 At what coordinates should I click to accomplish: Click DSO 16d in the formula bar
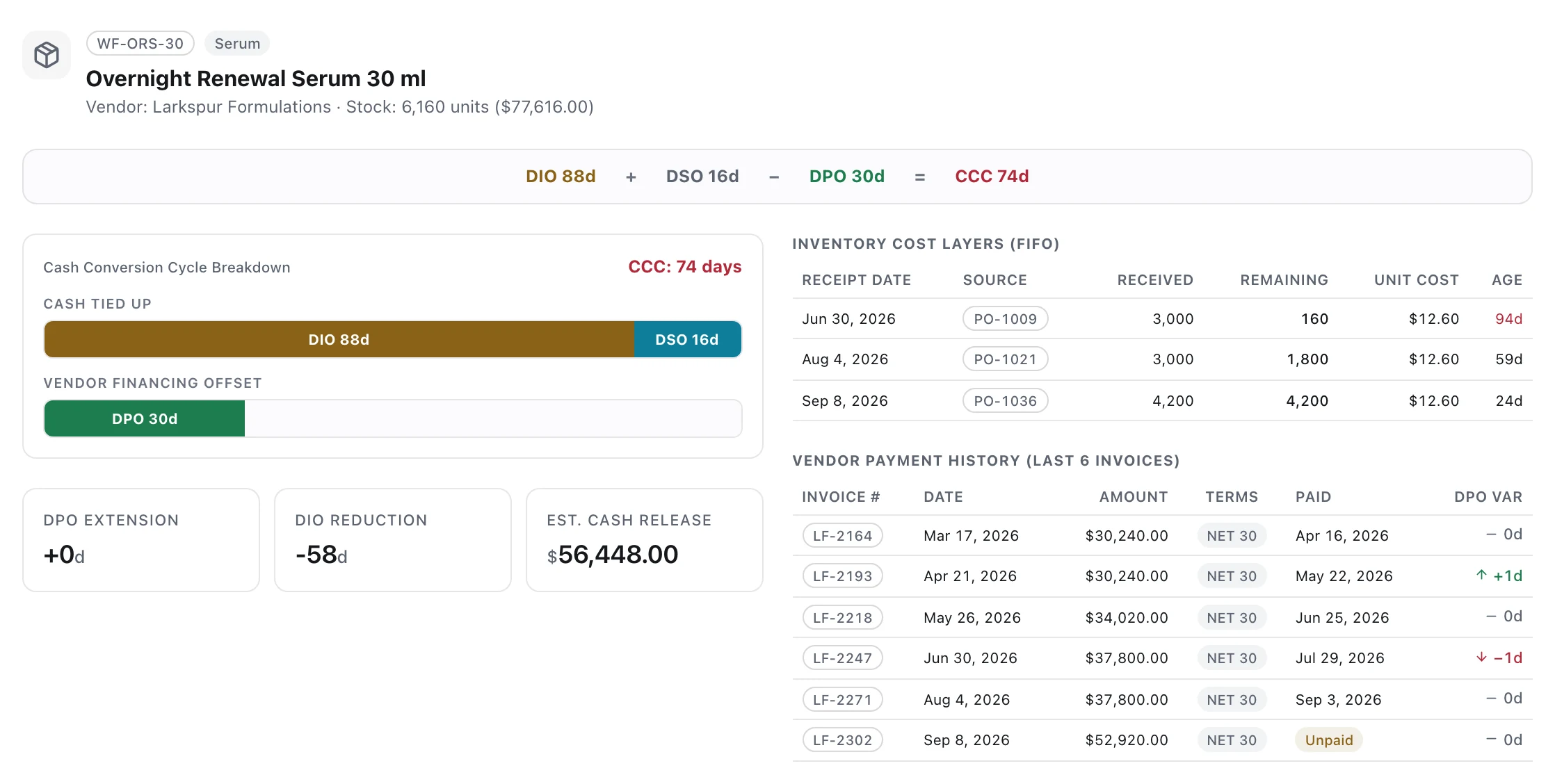[702, 177]
